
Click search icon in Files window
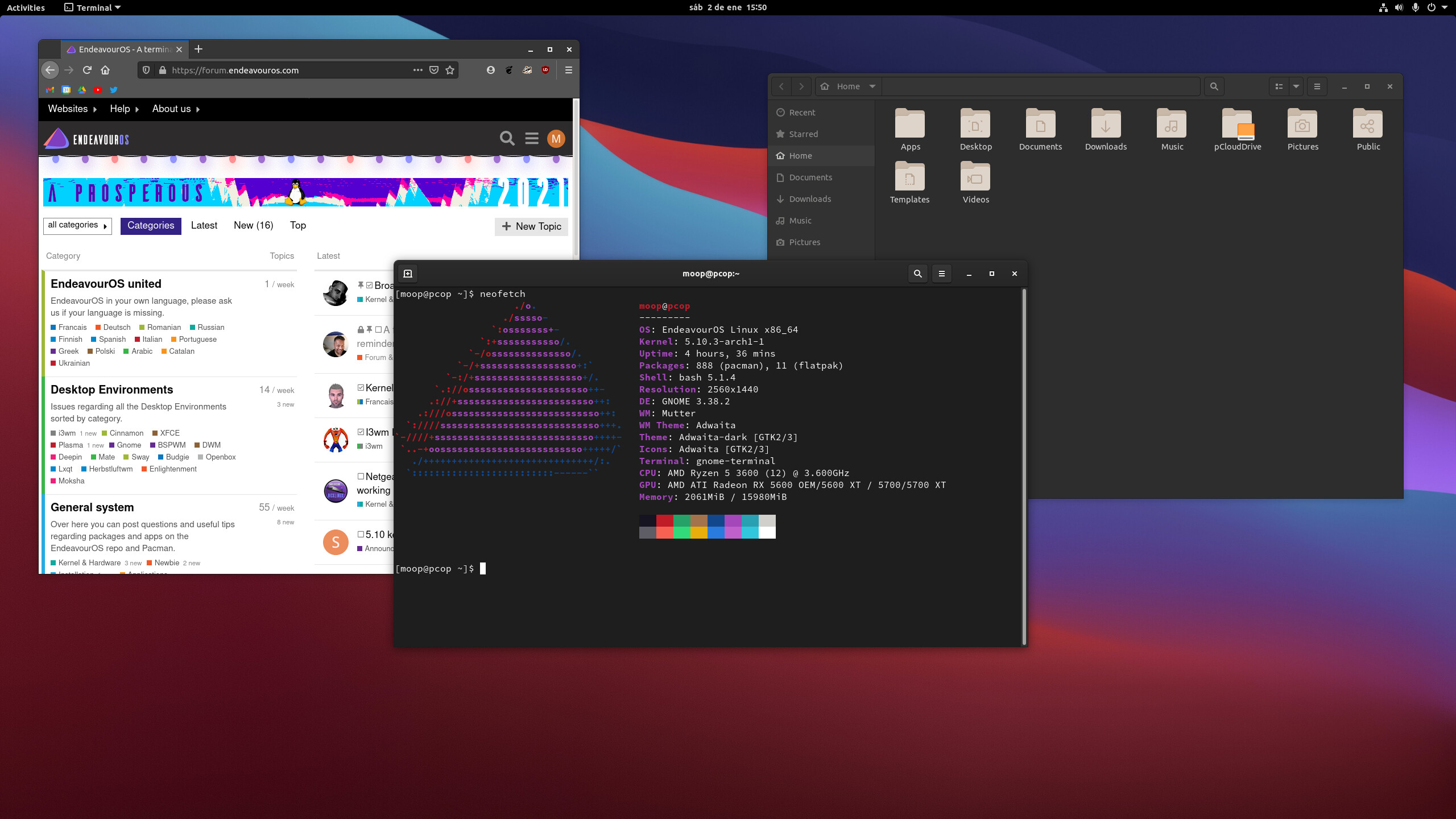tap(1214, 86)
